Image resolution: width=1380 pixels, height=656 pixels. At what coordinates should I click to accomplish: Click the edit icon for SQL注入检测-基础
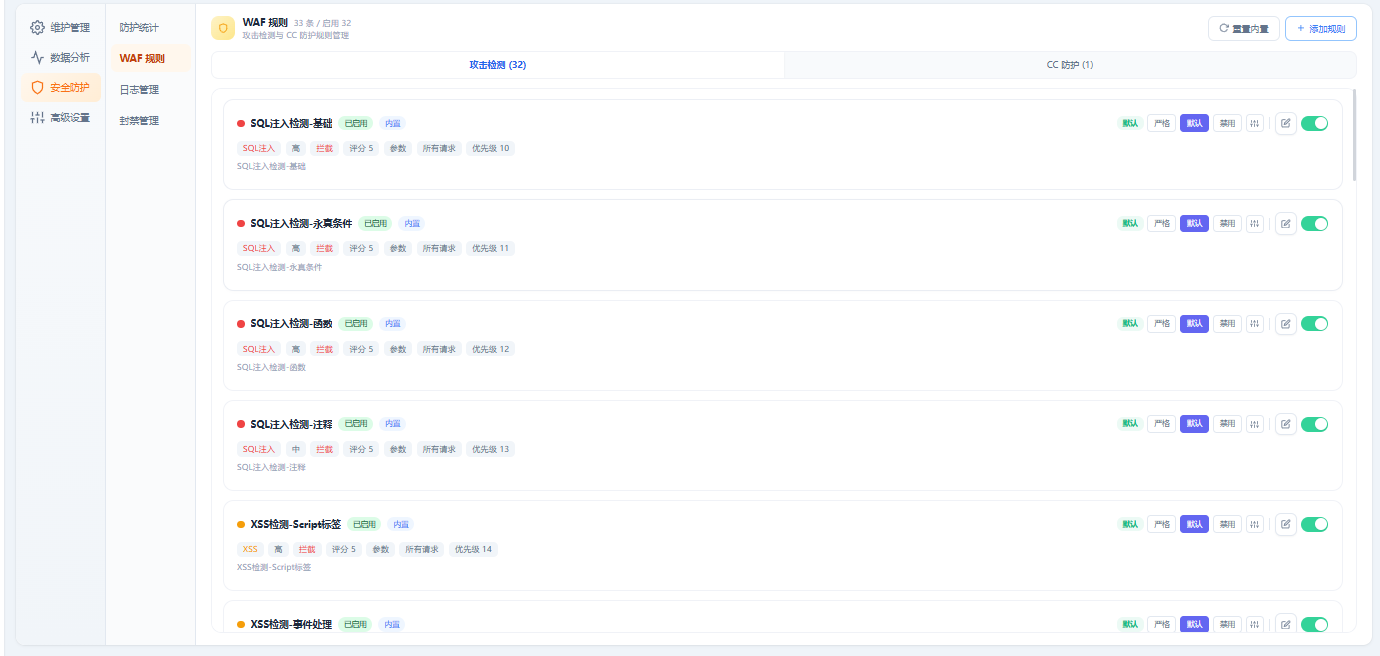pos(1285,123)
